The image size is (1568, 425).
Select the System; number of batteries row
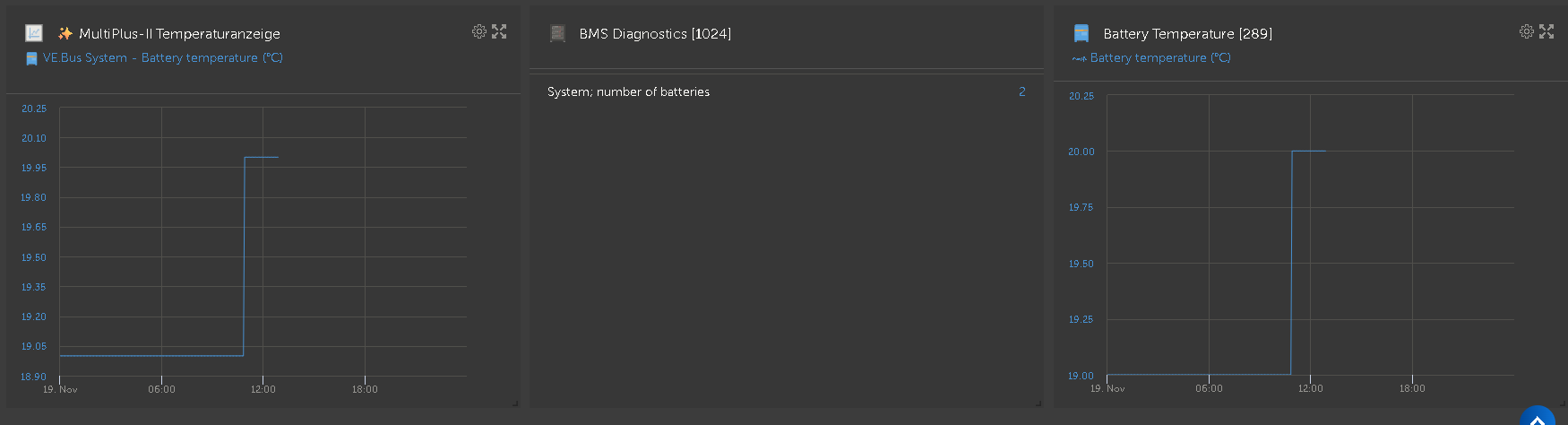[x=628, y=92]
